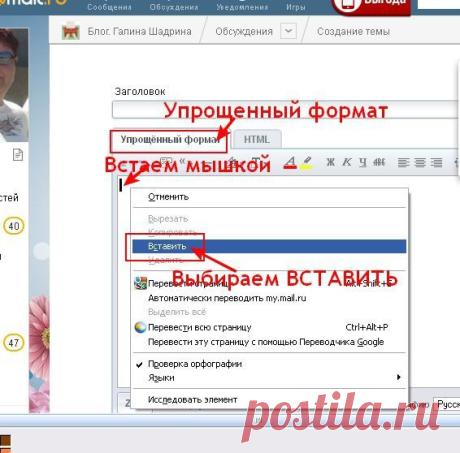The height and width of the screenshot is (453, 460).
Task: Click the translator icon beside Перевести всю страницу
Action: coord(140,327)
